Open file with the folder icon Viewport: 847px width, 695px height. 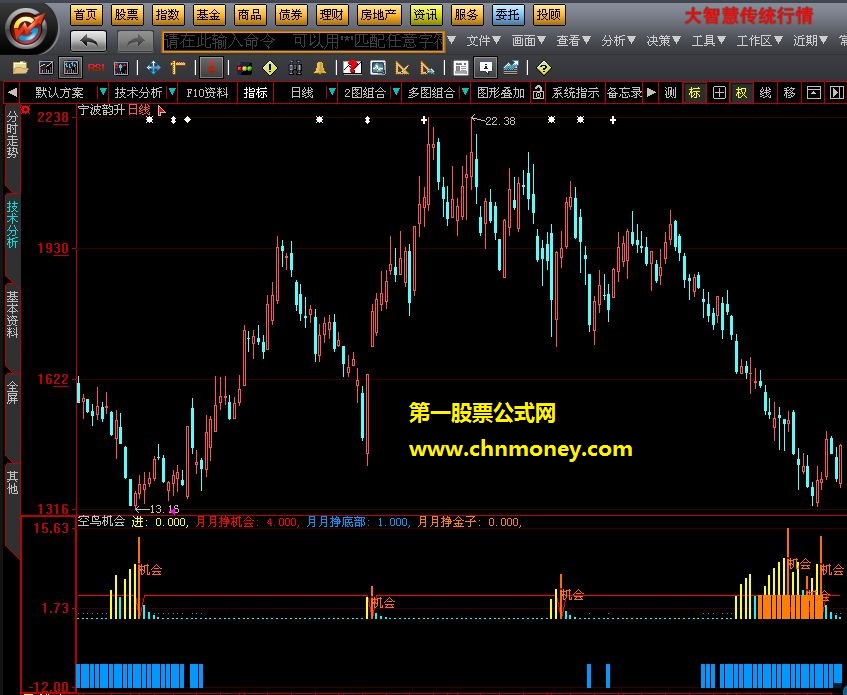pos(21,68)
